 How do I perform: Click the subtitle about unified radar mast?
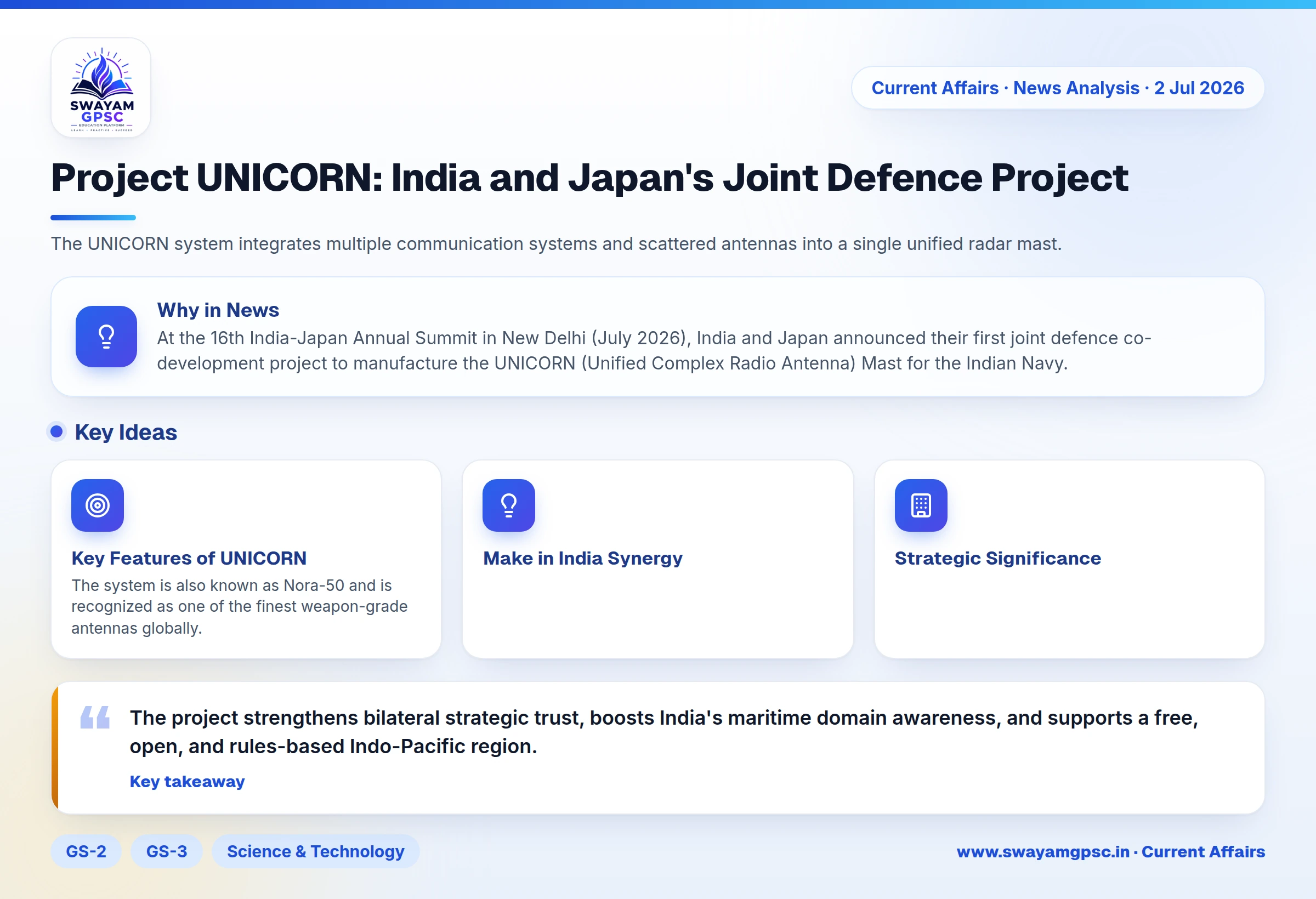coord(556,243)
